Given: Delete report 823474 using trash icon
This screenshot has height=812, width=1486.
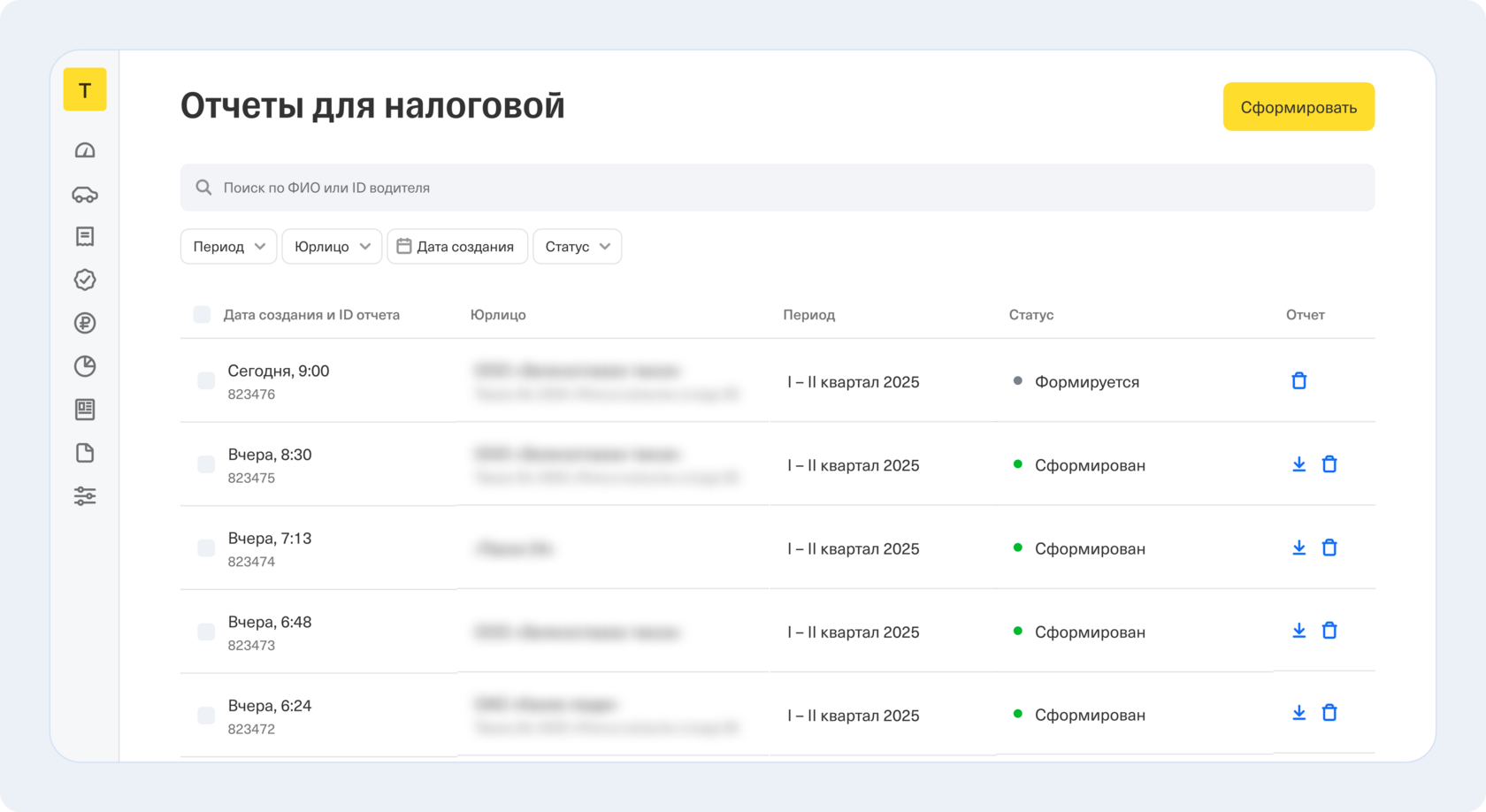Looking at the screenshot, I should coord(1329,548).
